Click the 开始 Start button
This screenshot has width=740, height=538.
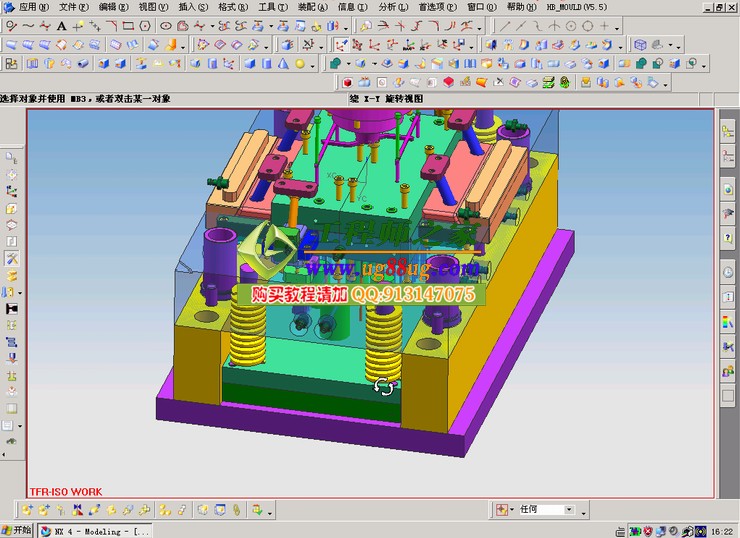point(17,530)
